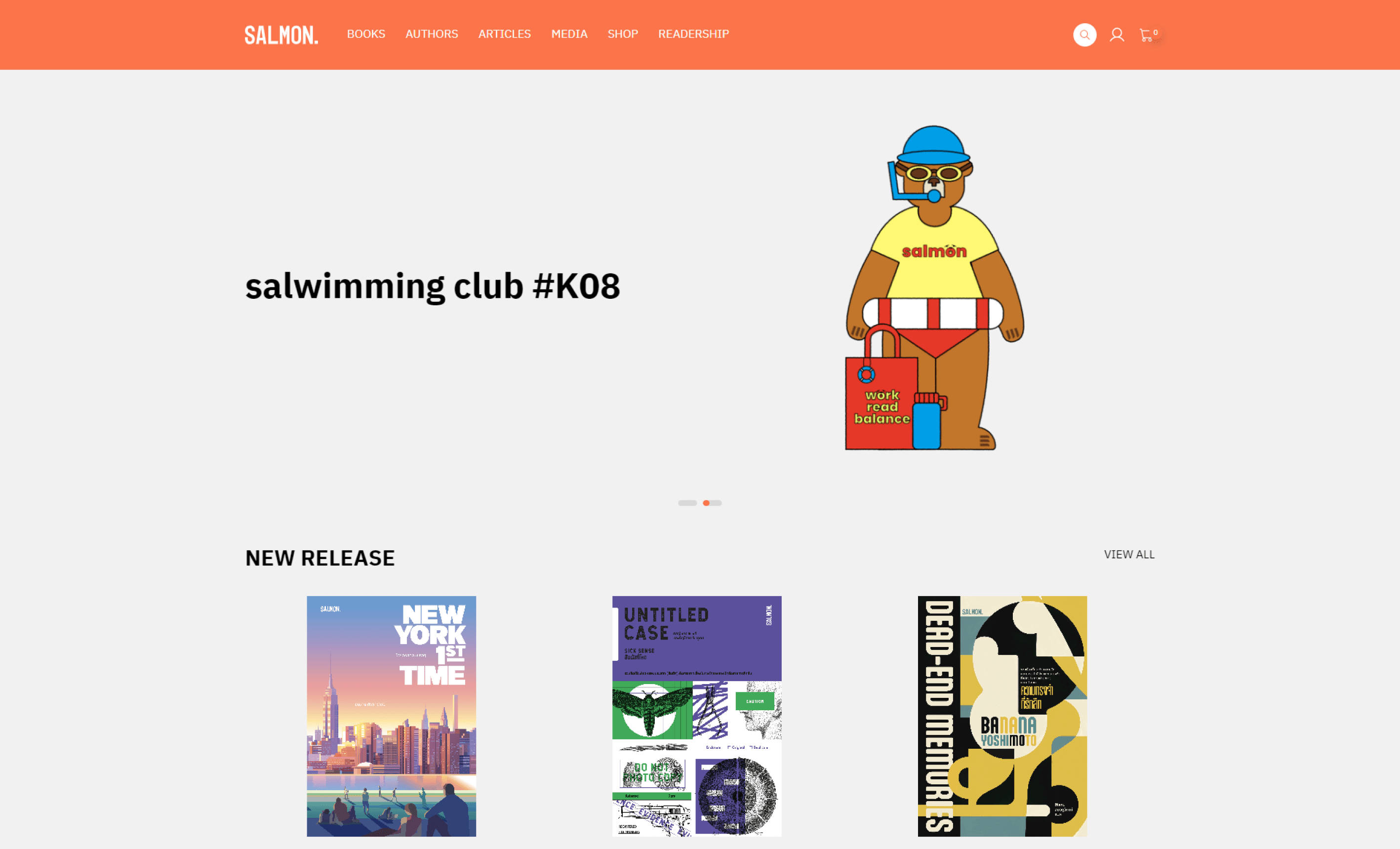Open the user account icon

[1117, 35]
